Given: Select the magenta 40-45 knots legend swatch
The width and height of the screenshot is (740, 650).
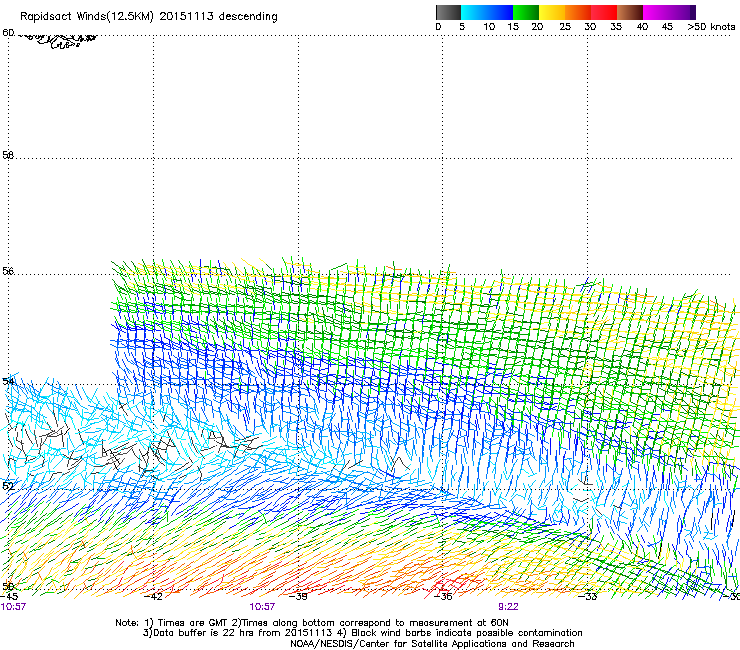Looking at the screenshot, I should 656,12.
